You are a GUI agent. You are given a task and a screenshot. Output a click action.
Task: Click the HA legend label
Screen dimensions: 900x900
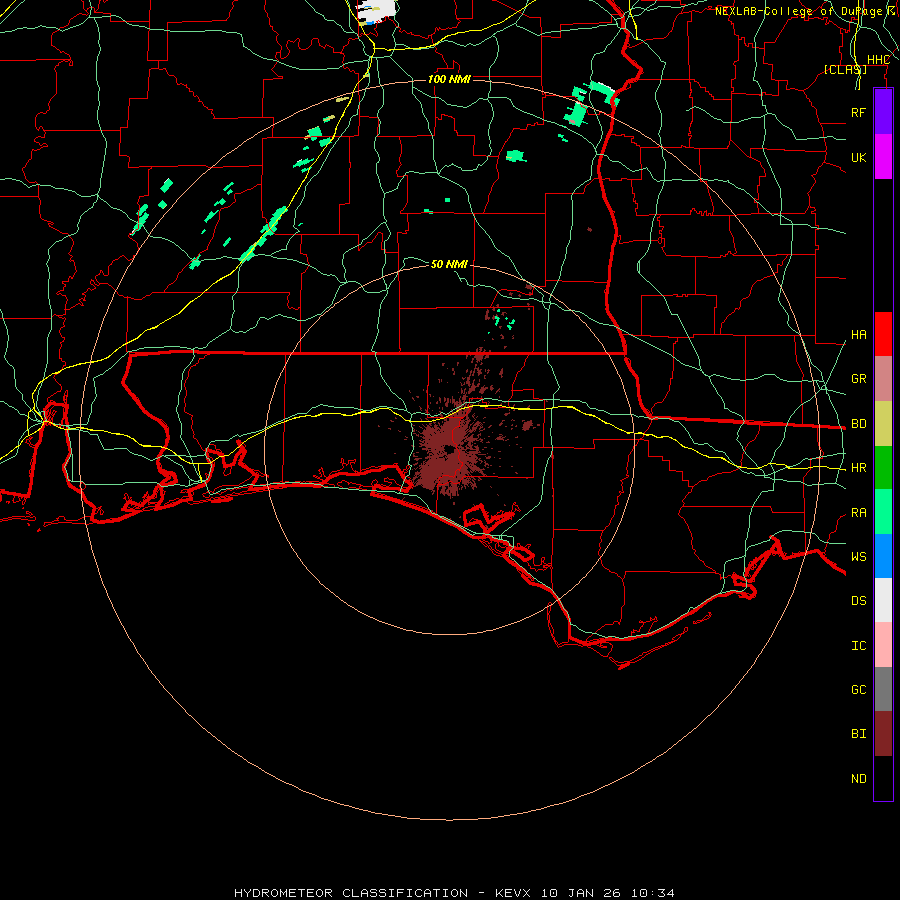pos(858,335)
